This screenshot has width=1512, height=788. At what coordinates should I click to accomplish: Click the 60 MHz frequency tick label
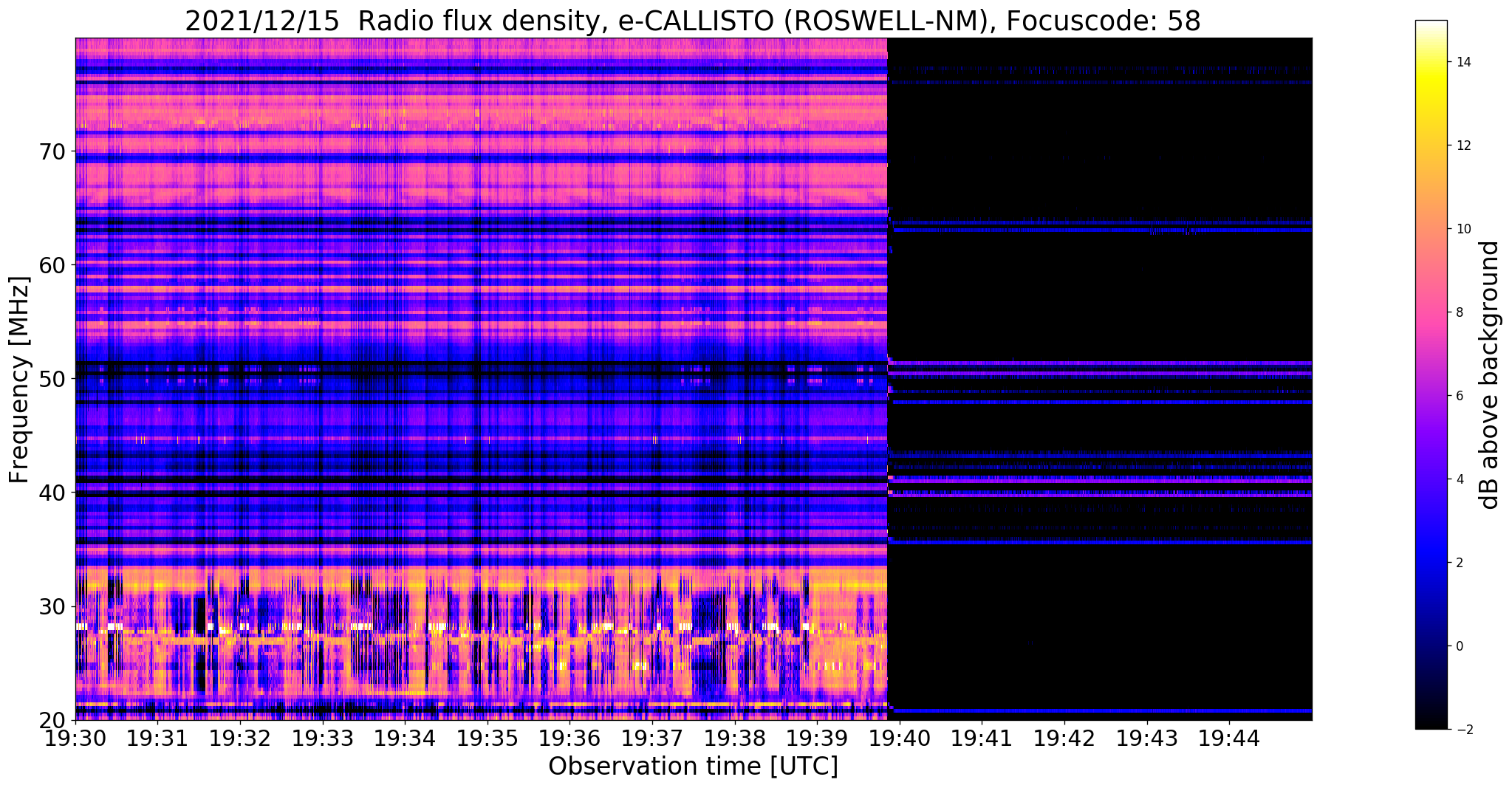click(x=52, y=265)
